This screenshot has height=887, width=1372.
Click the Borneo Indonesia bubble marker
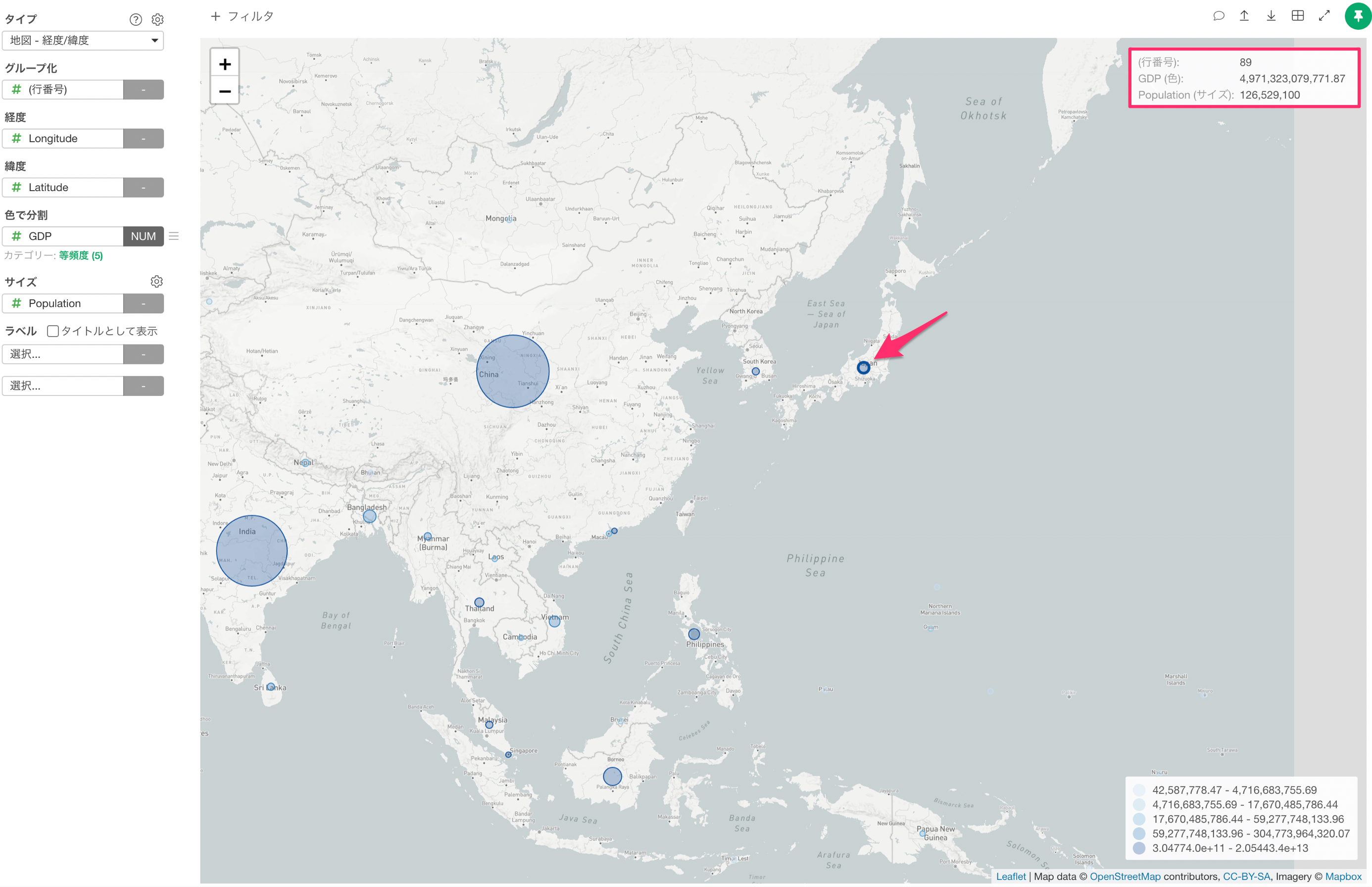[612, 777]
